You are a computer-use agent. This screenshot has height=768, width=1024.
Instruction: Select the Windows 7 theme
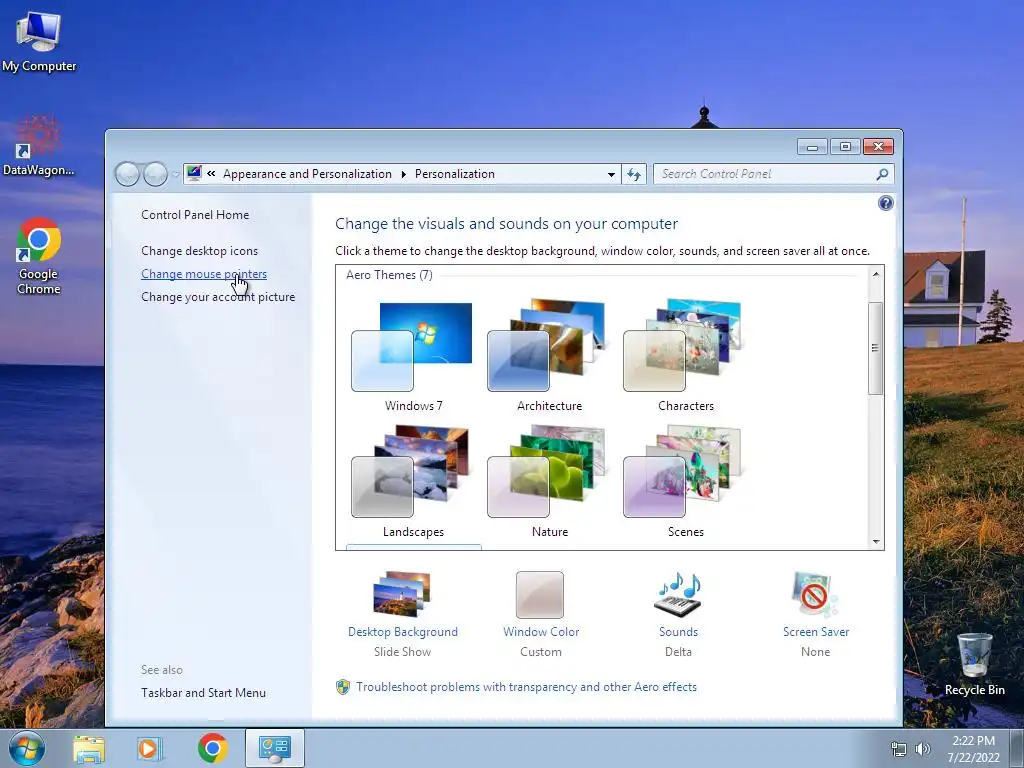[x=413, y=357]
